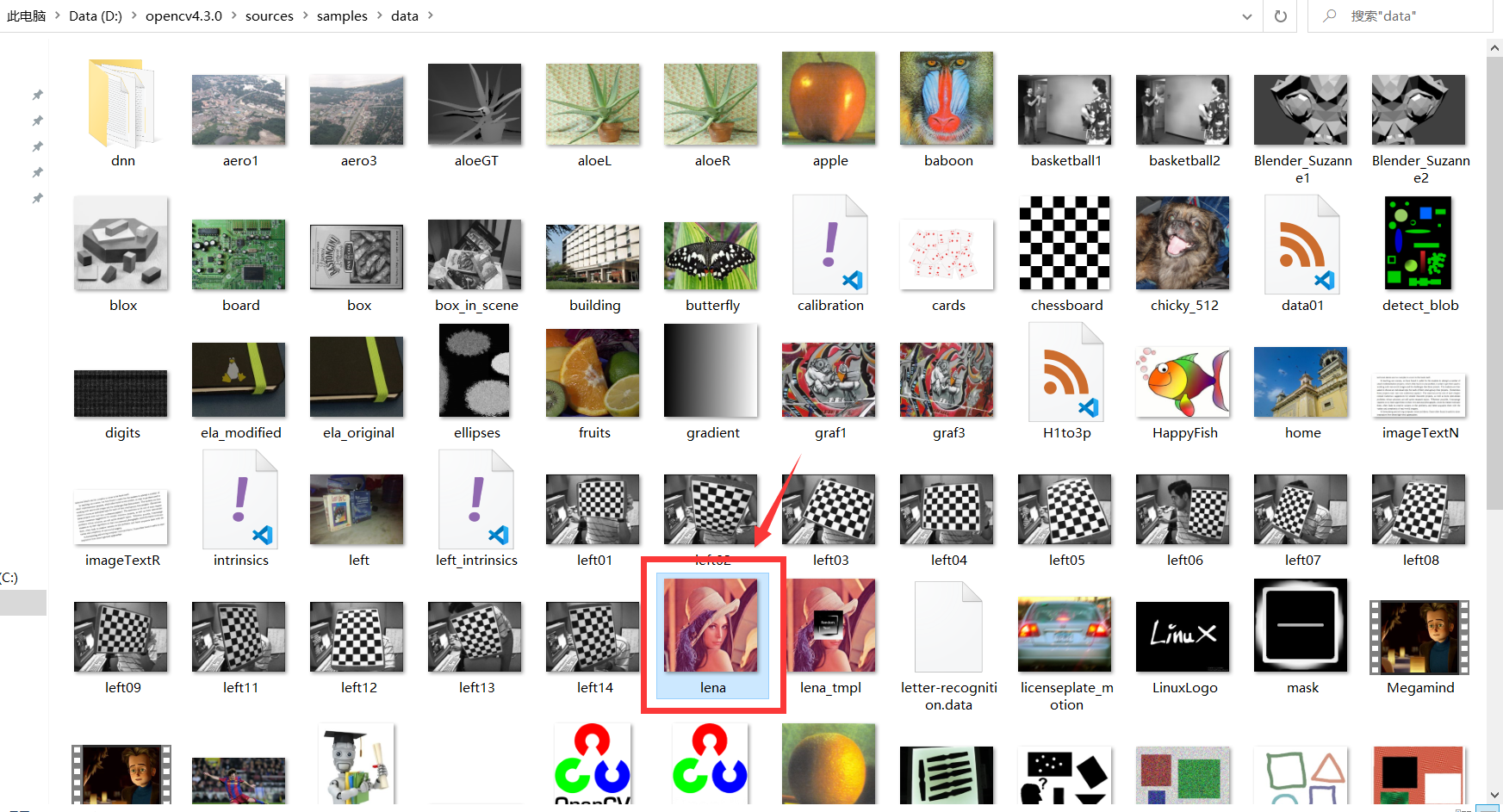The height and width of the screenshot is (812, 1503).
Task: Expand chevron after the data breadcrumb
Action: [x=431, y=15]
